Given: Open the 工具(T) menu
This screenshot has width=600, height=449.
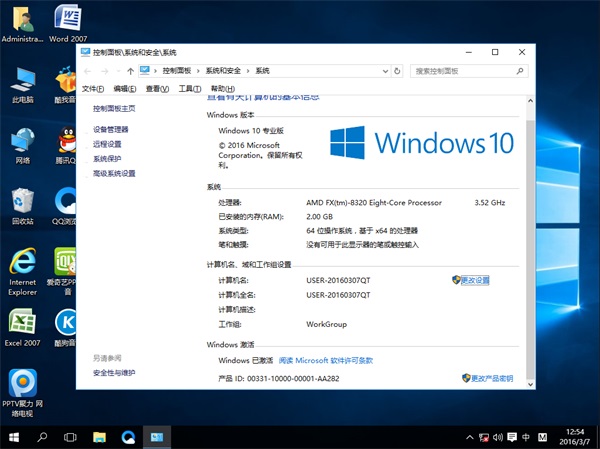Looking at the screenshot, I should tap(189, 89).
